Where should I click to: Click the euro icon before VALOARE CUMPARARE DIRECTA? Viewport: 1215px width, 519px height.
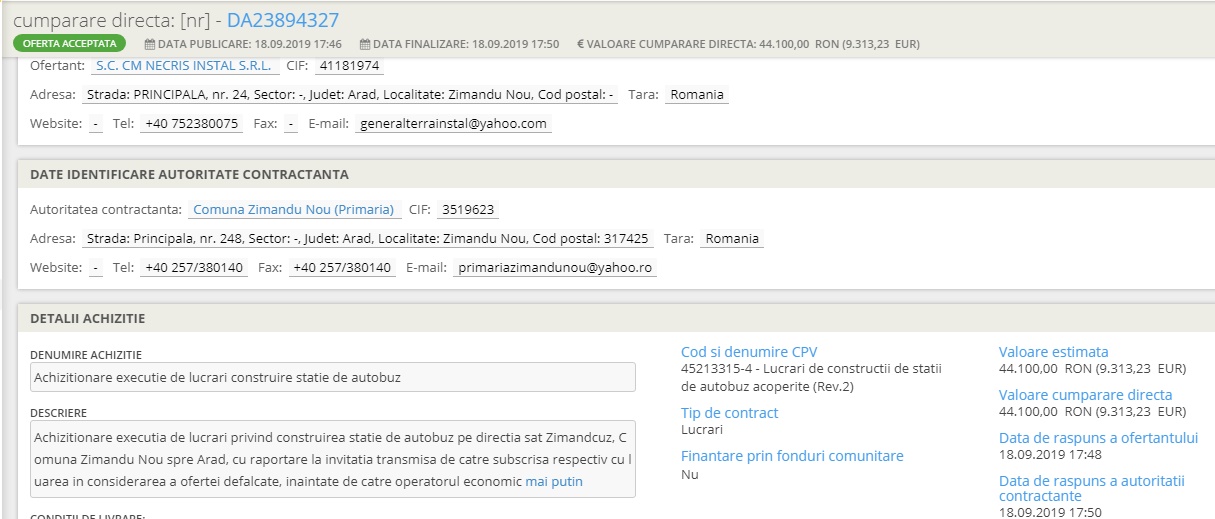click(581, 44)
